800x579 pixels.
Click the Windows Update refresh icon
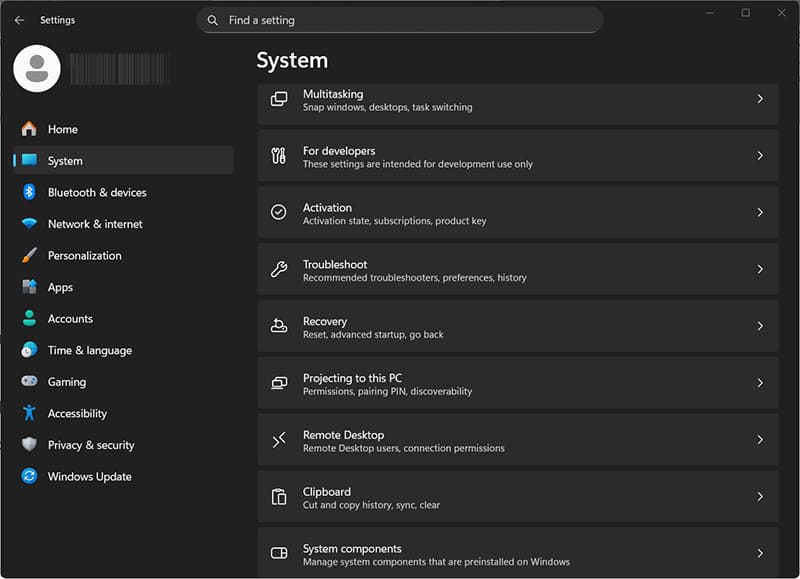[29, 476]
